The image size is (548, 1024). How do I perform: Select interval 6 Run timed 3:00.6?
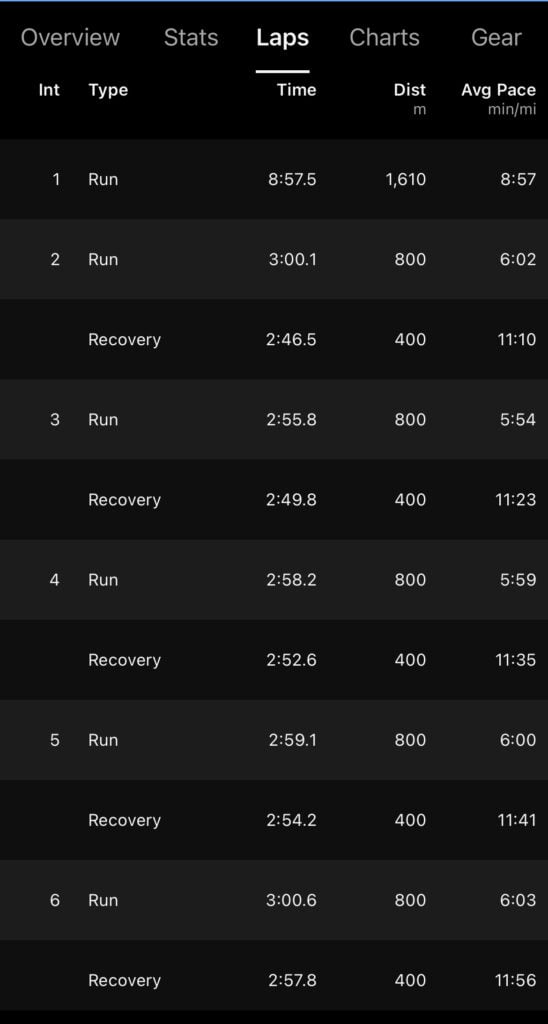pyautogui.click(x=274, y=900)
